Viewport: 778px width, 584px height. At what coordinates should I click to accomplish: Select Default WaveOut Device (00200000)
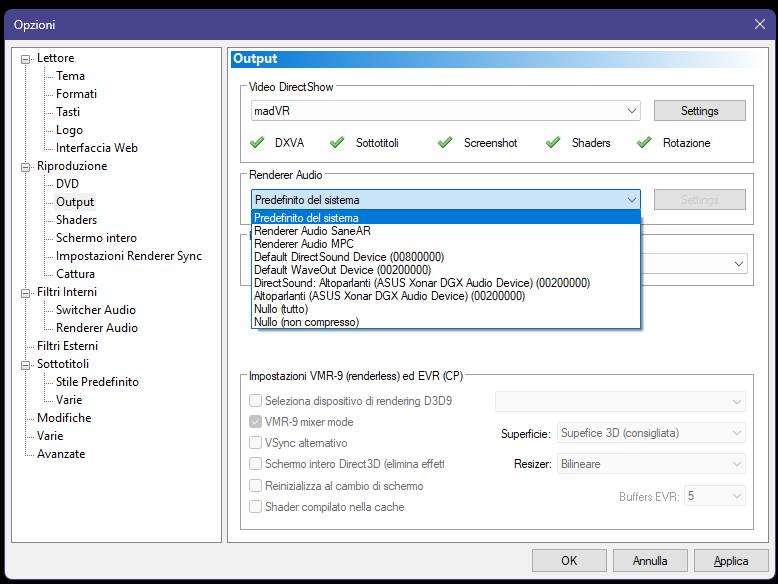click(x=446, y=270)
